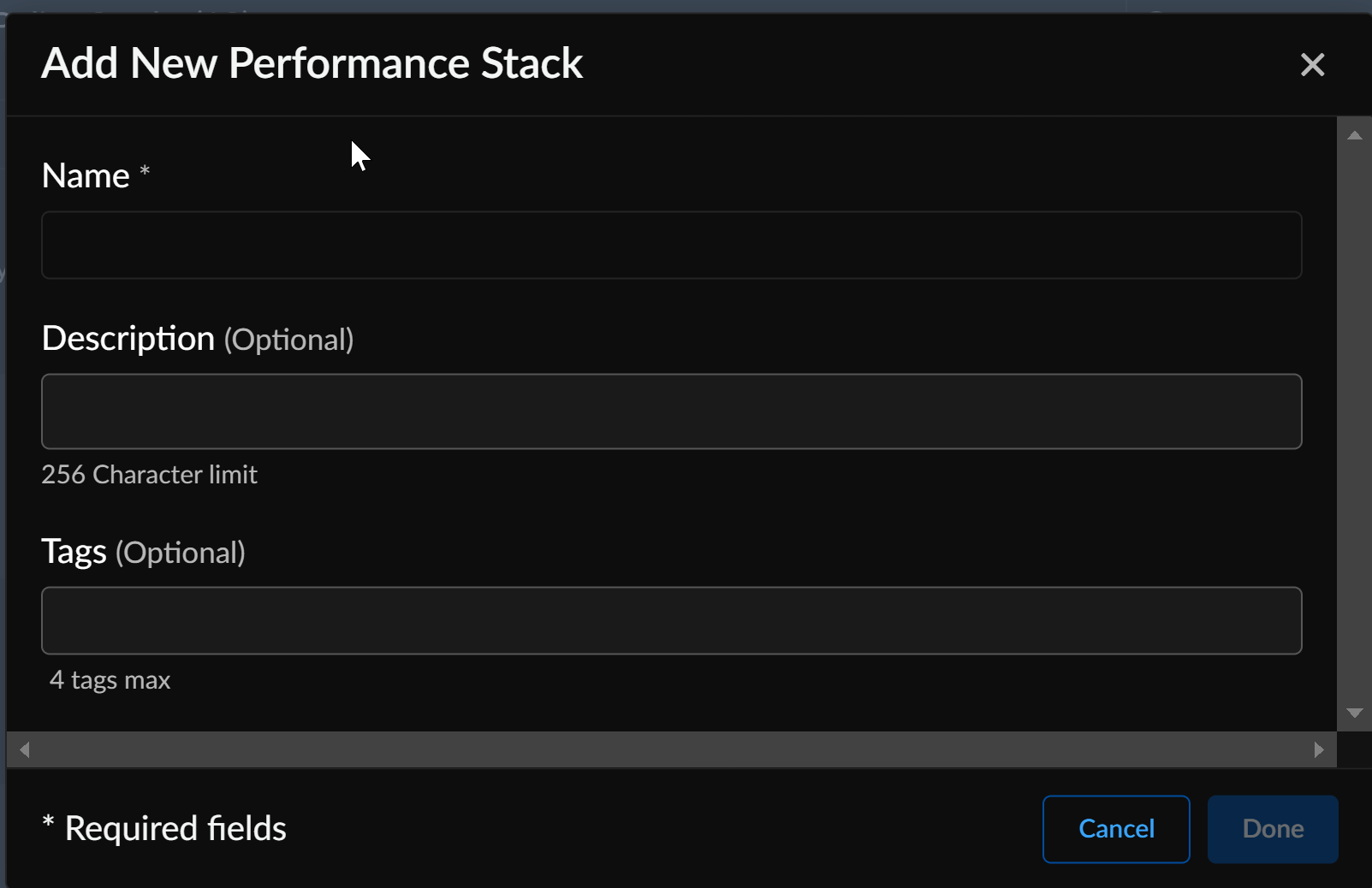Screen dimensions: 1372x888
Task: Click the horizontal scrollbar left arrow
Action: [x=25, y=750]
